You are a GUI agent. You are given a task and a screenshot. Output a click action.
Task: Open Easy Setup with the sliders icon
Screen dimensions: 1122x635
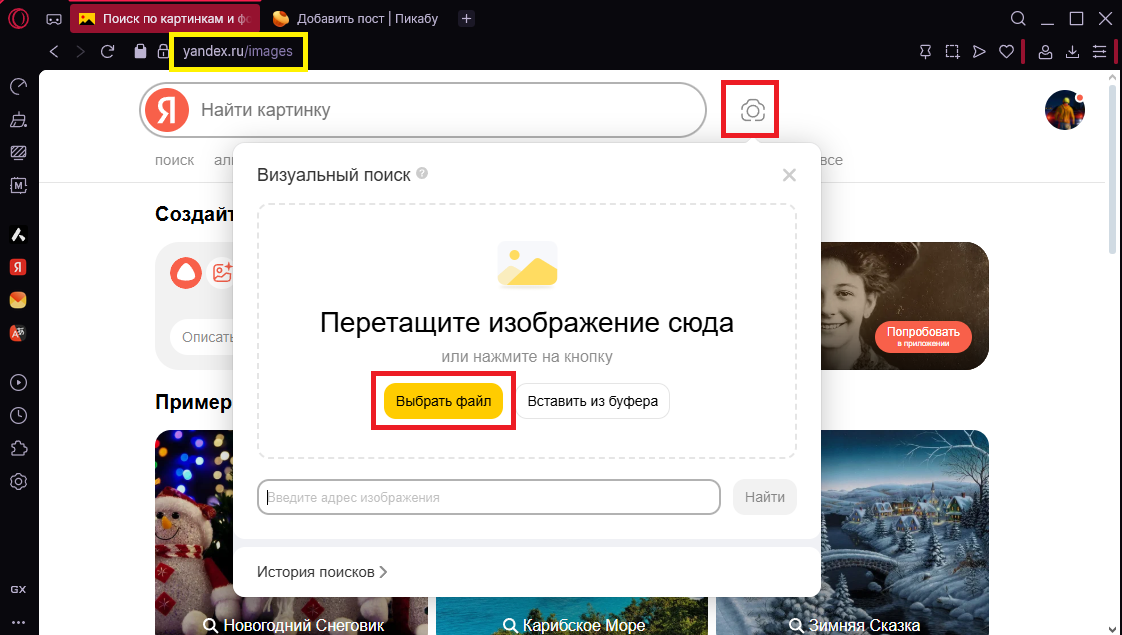(x=1098, y=51)
